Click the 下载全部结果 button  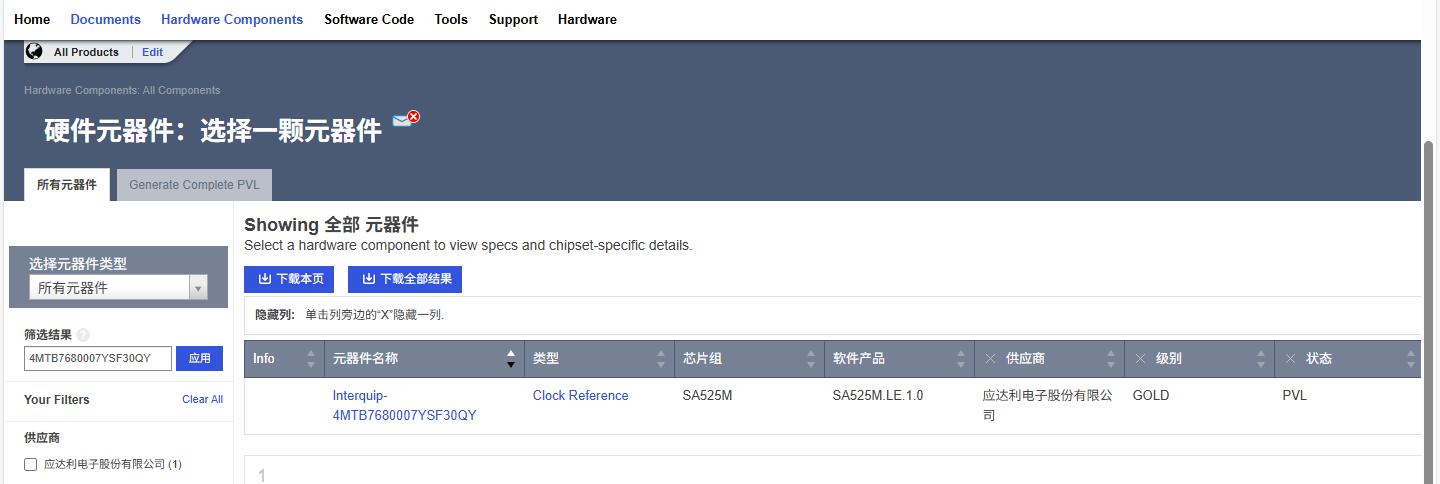point(405,279)
